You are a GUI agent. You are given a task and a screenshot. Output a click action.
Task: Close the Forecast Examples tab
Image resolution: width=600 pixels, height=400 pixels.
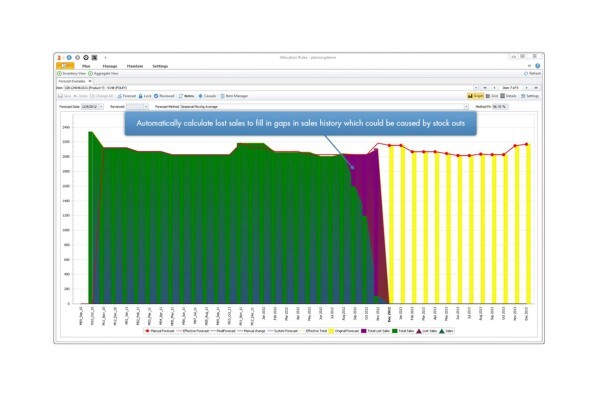(x=90, y=81)
